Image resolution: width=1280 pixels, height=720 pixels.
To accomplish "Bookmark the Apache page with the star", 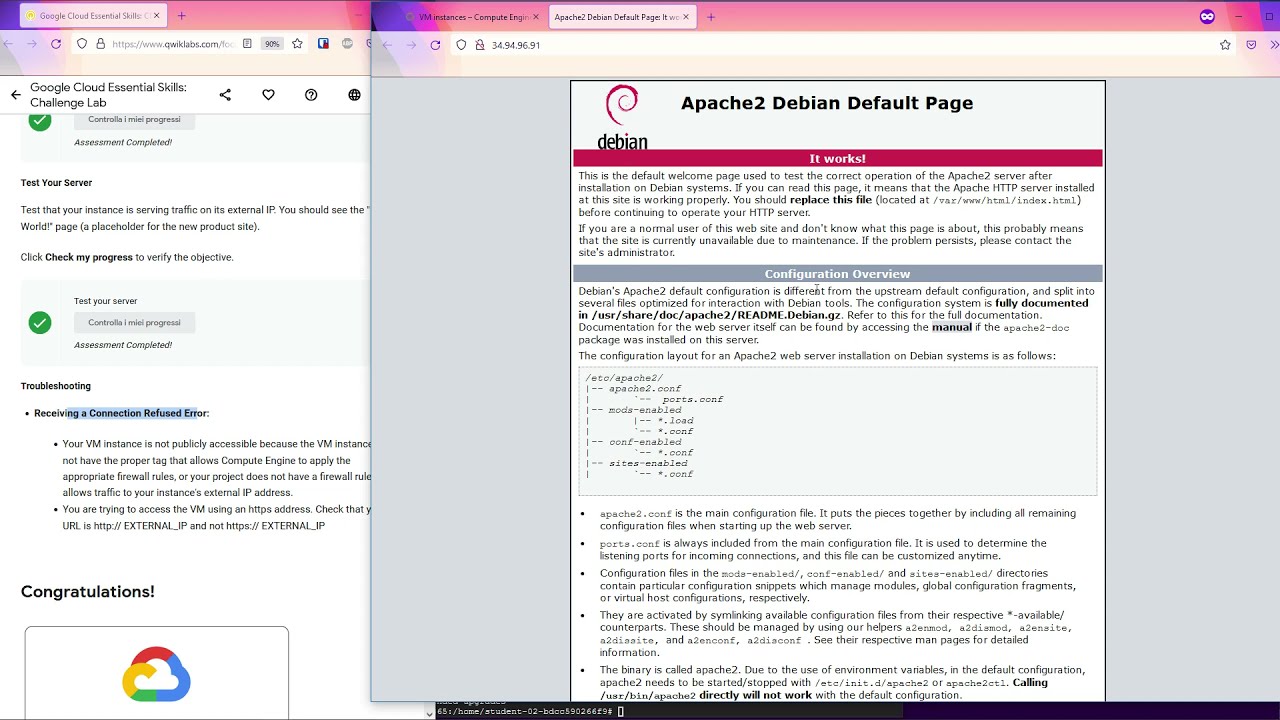I will coord(1225,45).
